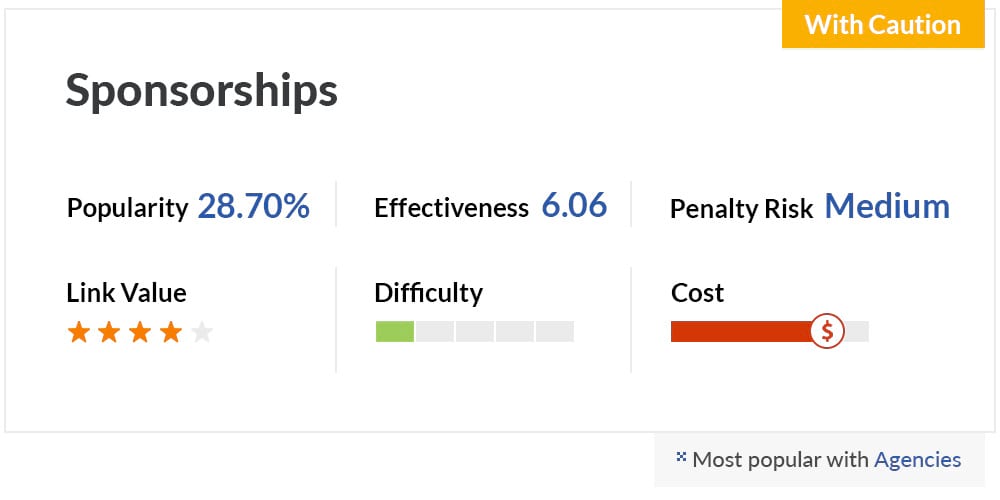Image resolution: width=1000 pixels, height=500 pixels.
Task: Click the Medium penalty risk value
Action: point(887,207)
